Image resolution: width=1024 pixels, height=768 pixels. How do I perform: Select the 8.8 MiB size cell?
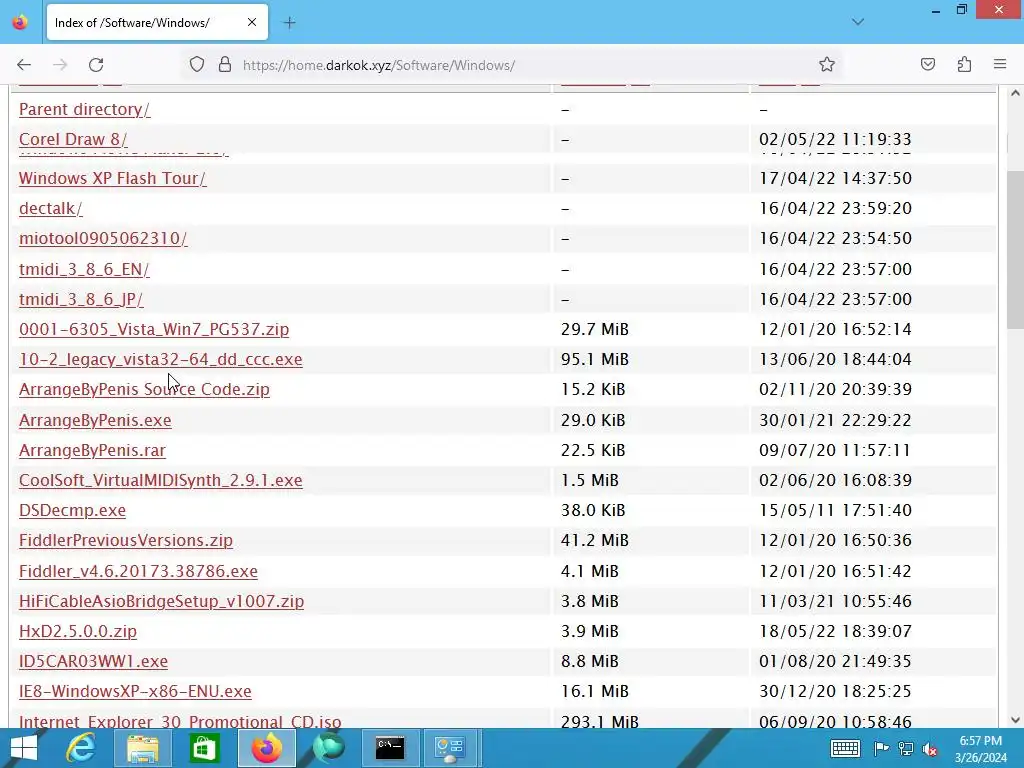coord(590,661)
